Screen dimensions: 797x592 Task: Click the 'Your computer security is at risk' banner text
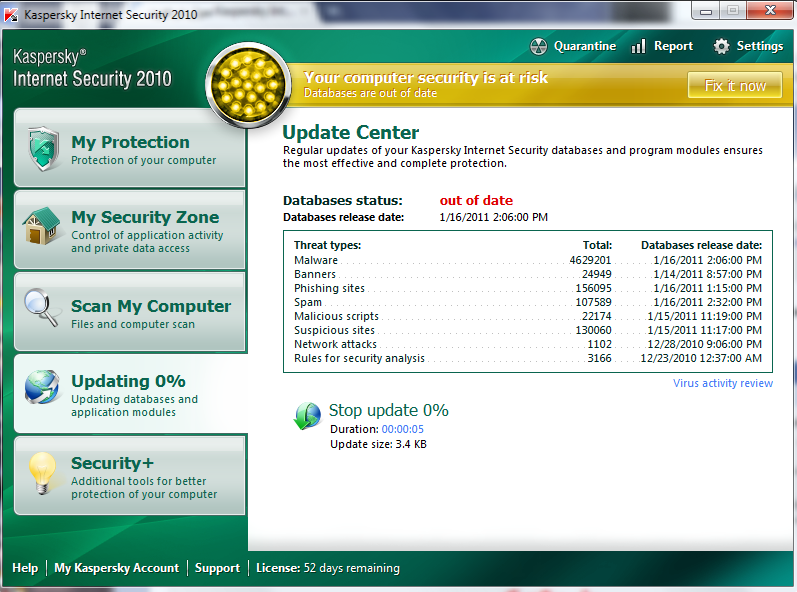pos(425,78)
